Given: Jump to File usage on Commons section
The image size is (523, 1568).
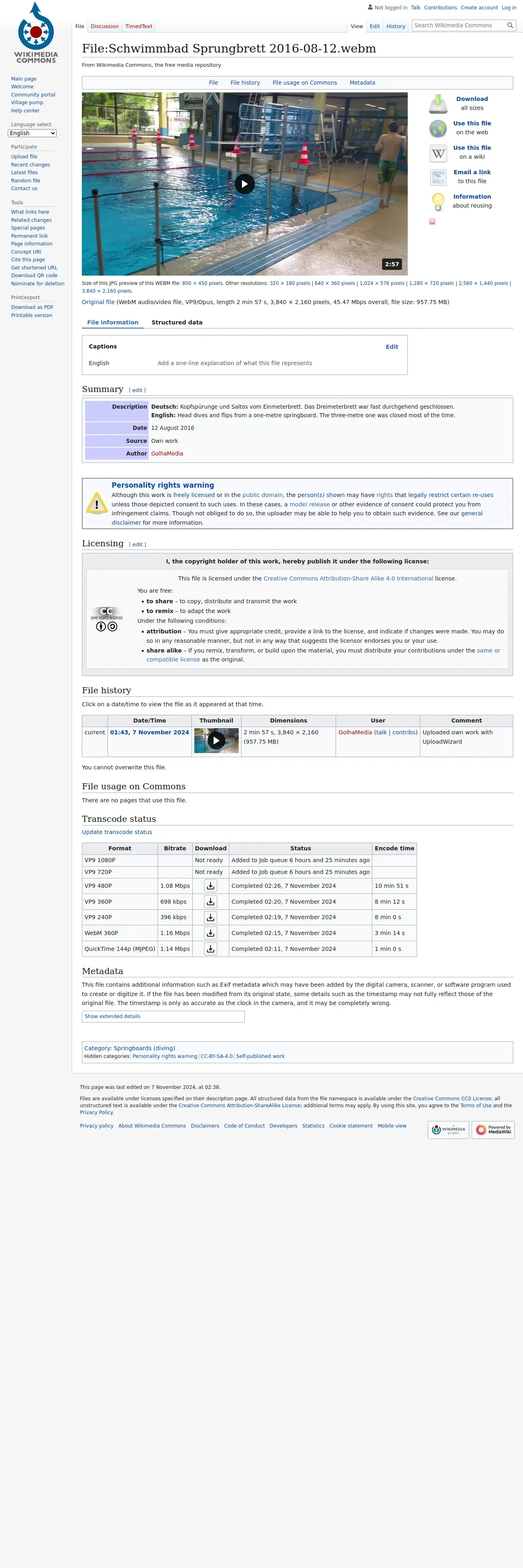Looking at the screenshot, I should [304, 83].
